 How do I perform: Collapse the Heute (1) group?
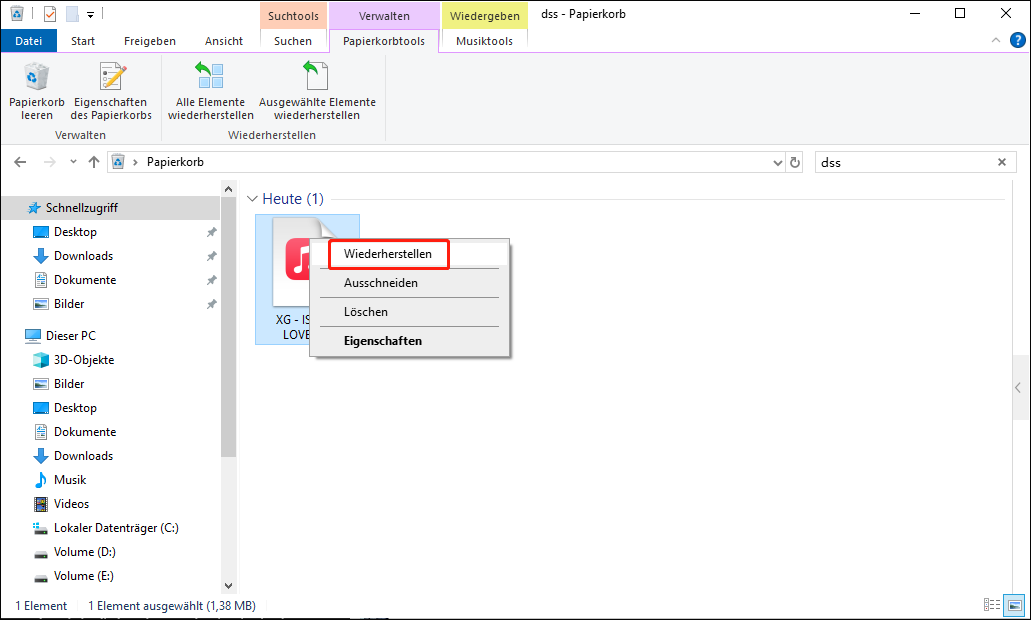[x=252, y=199]
